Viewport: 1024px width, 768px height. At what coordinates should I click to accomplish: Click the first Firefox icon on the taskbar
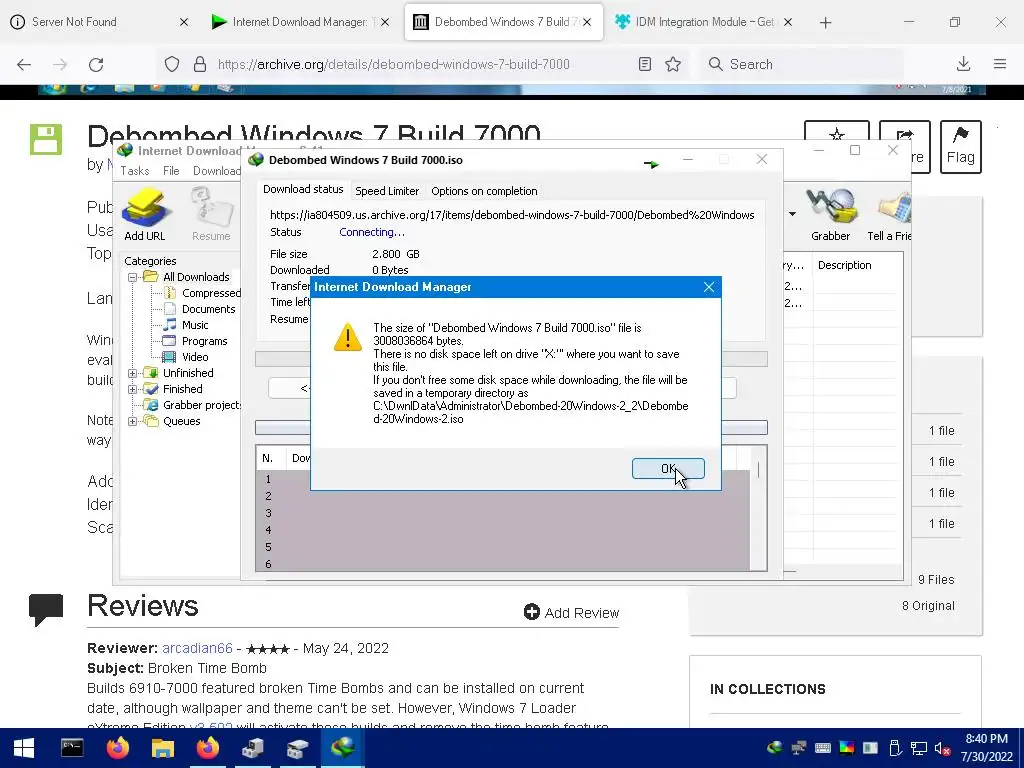(x=118, y=748)
